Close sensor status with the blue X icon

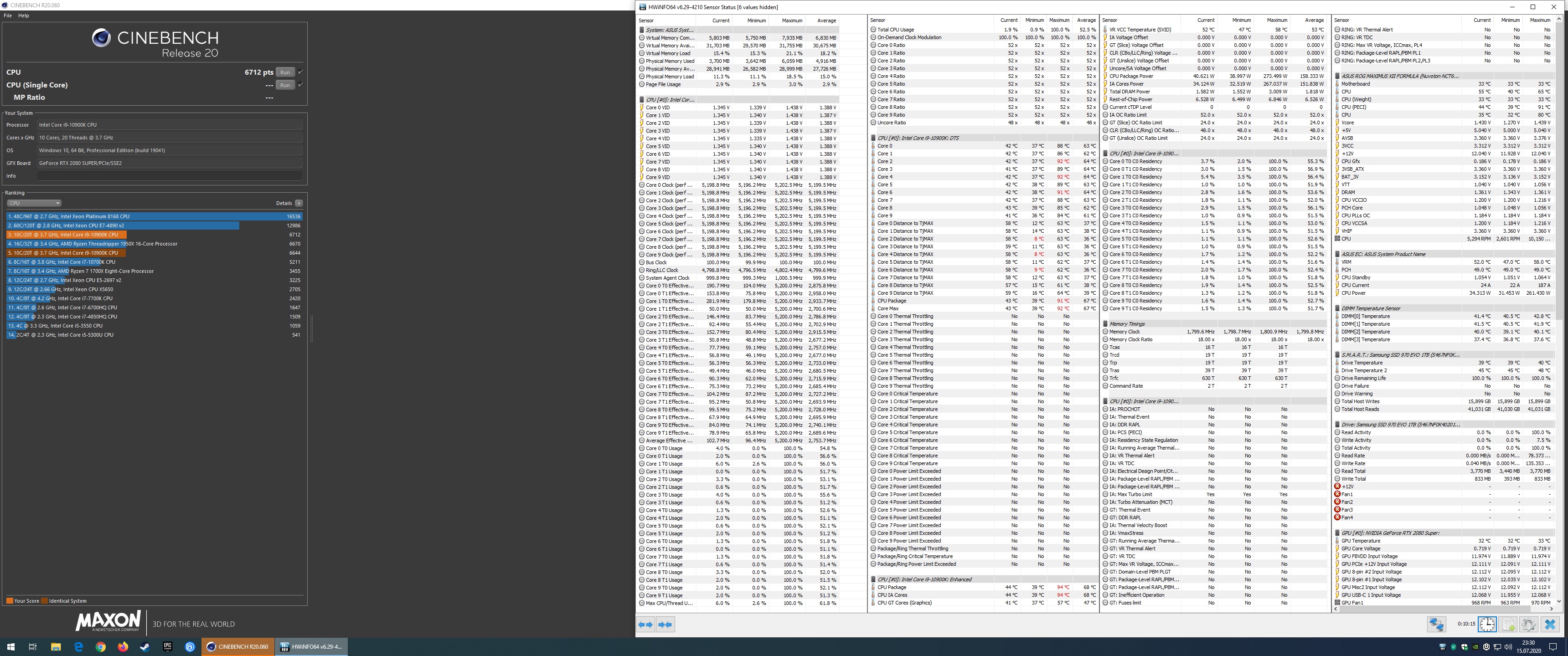point(1550,625)
